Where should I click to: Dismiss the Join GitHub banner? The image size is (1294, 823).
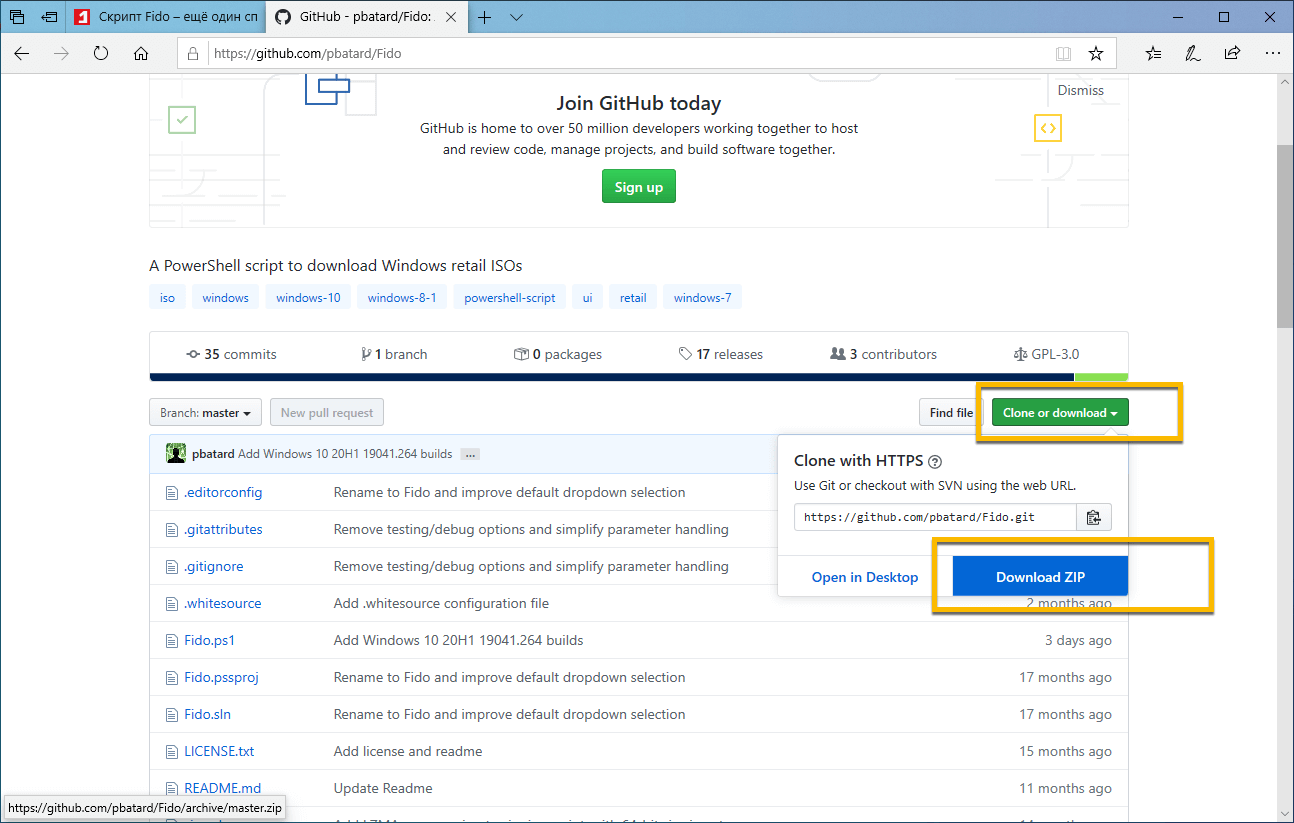(1081, 90)
